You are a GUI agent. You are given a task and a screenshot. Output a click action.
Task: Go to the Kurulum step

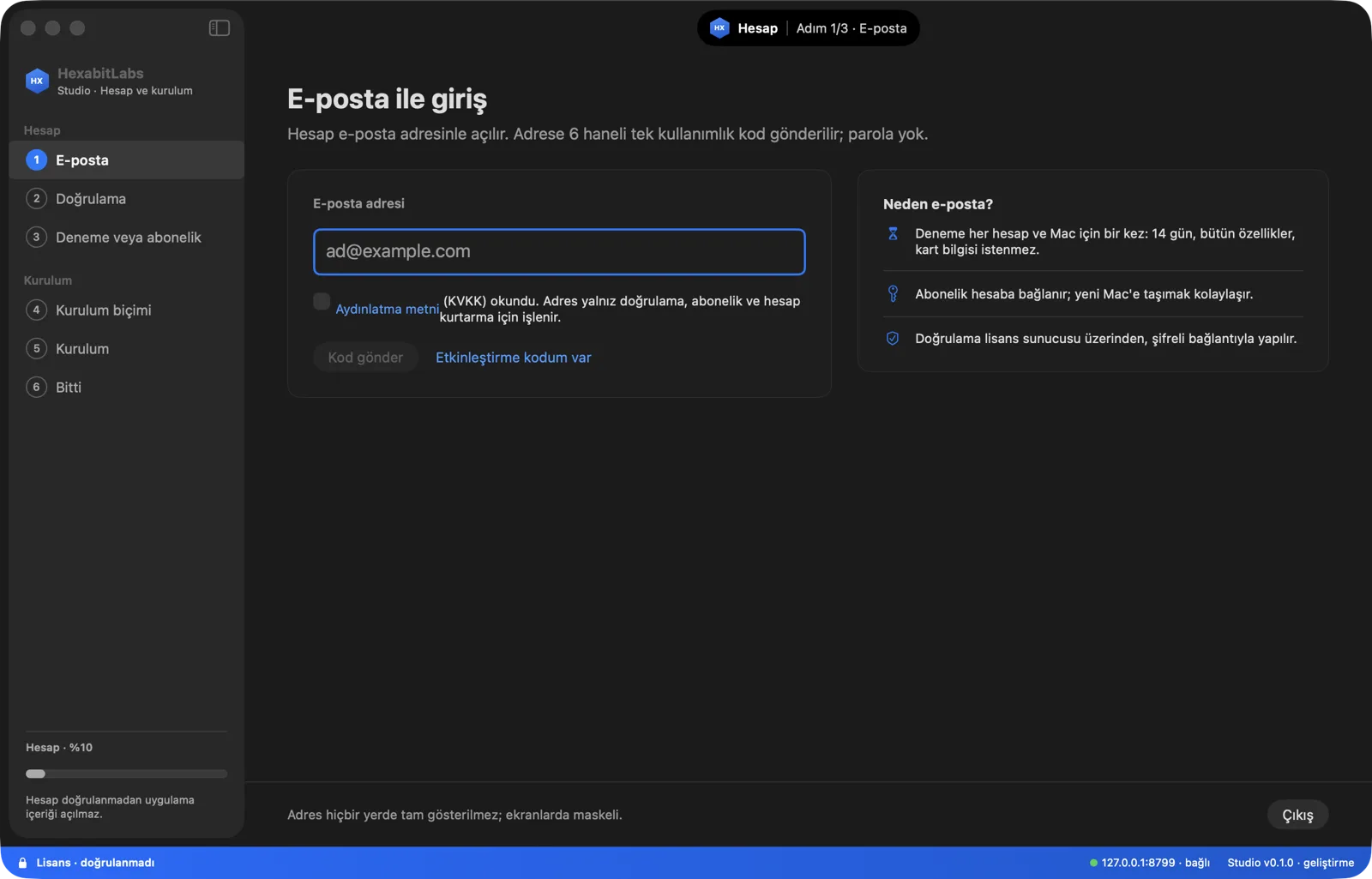click(x=127, y=349)
